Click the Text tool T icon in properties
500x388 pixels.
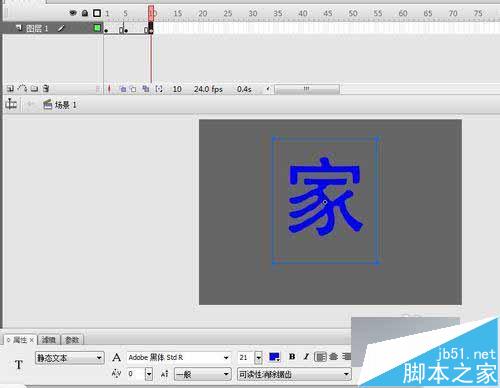point(19,365)
